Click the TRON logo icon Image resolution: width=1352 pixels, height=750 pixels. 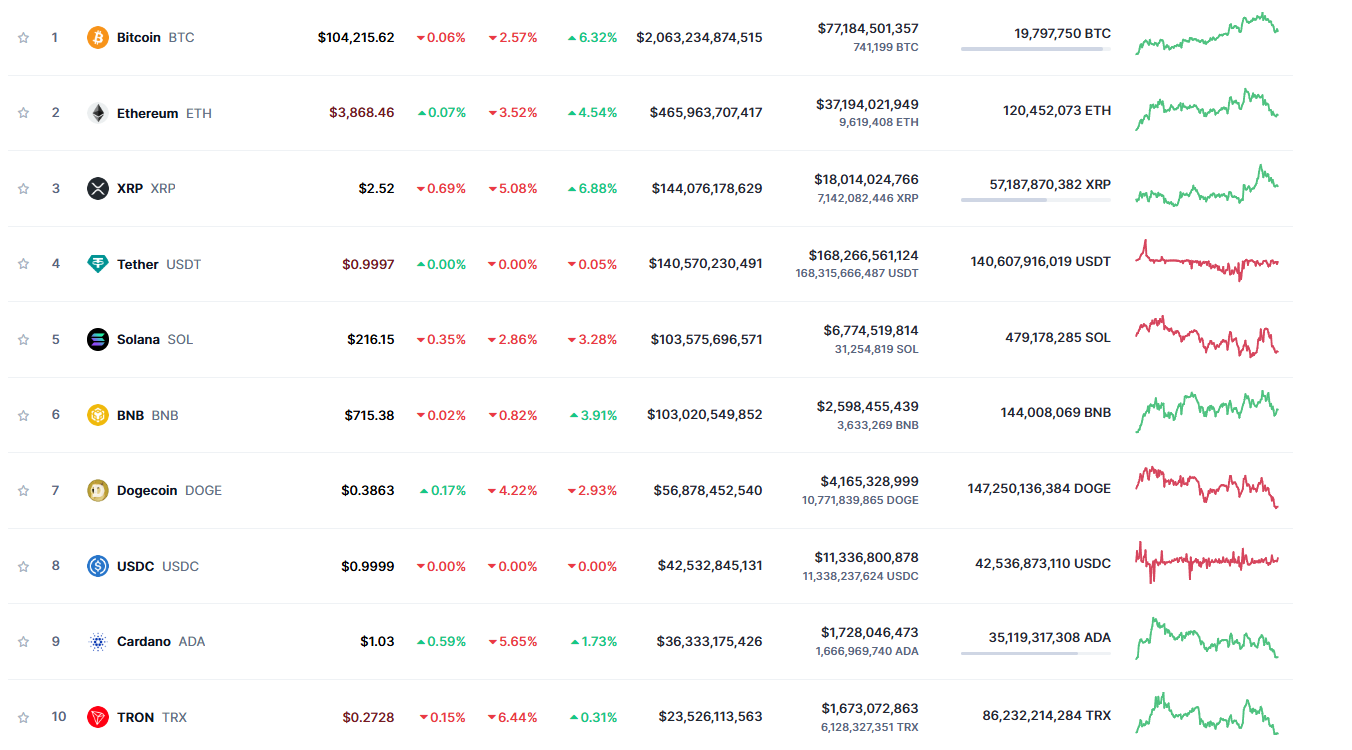click(x=98, y=717)
